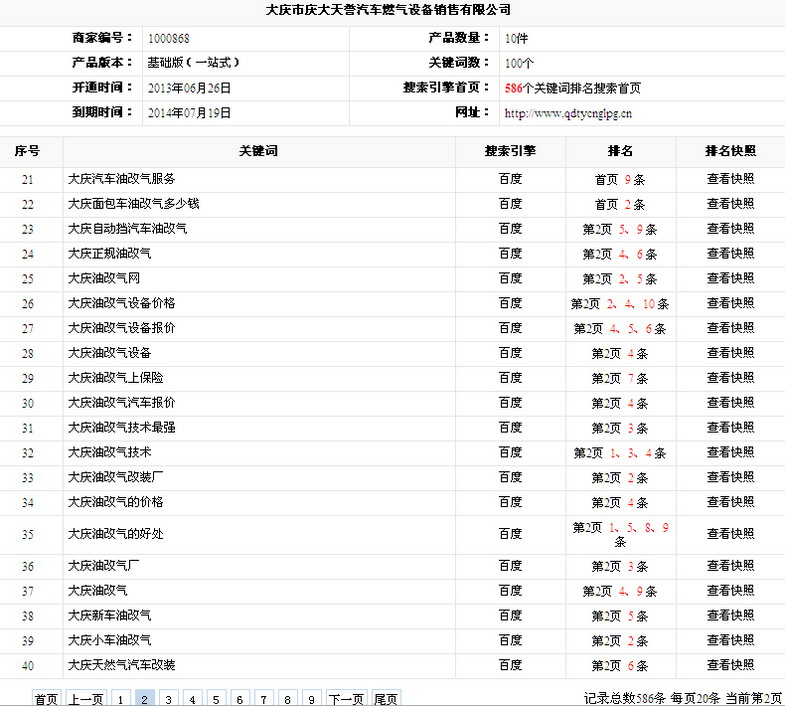Click the 排名快照 column header
The height and width of the screenshot is (706, 785).
(x=730, y=151)
